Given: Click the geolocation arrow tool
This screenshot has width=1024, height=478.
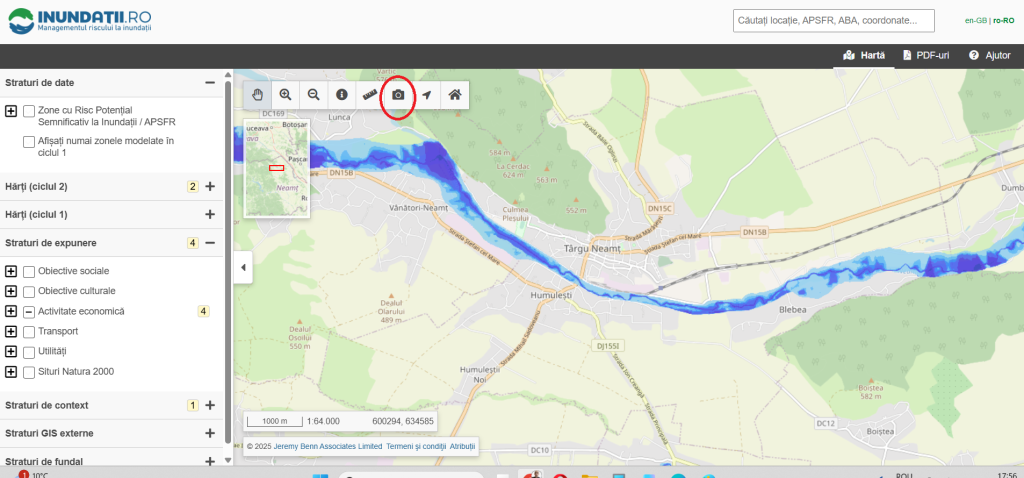Looking at the screenshot, I should click(427, 95).
